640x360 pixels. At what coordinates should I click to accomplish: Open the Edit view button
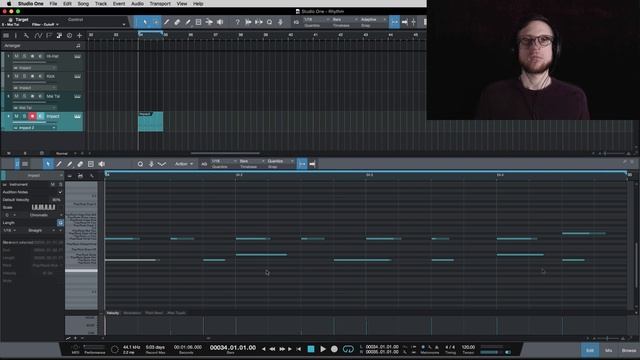590,350
